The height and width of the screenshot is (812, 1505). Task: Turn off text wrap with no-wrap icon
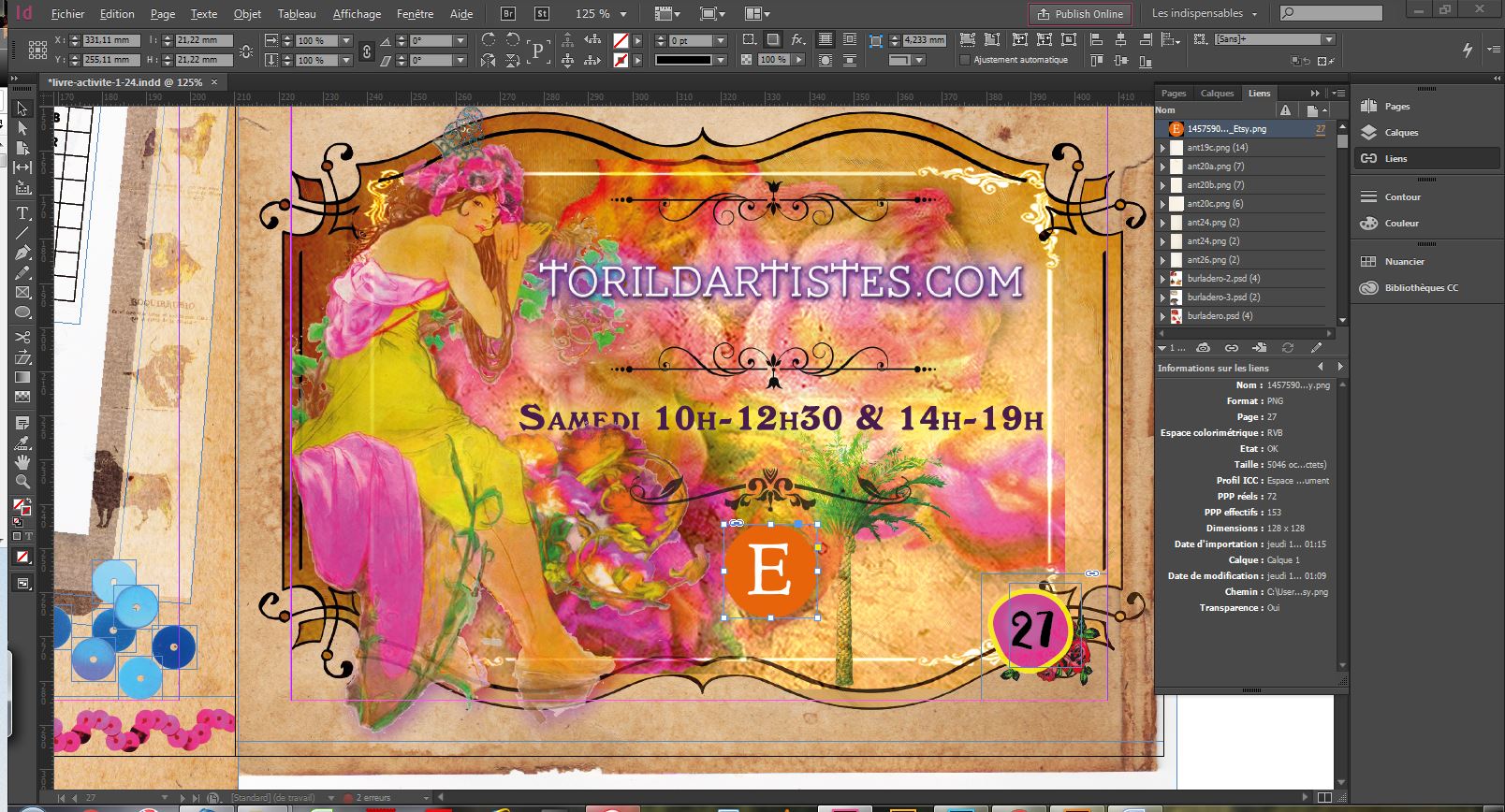click(826, 40)
